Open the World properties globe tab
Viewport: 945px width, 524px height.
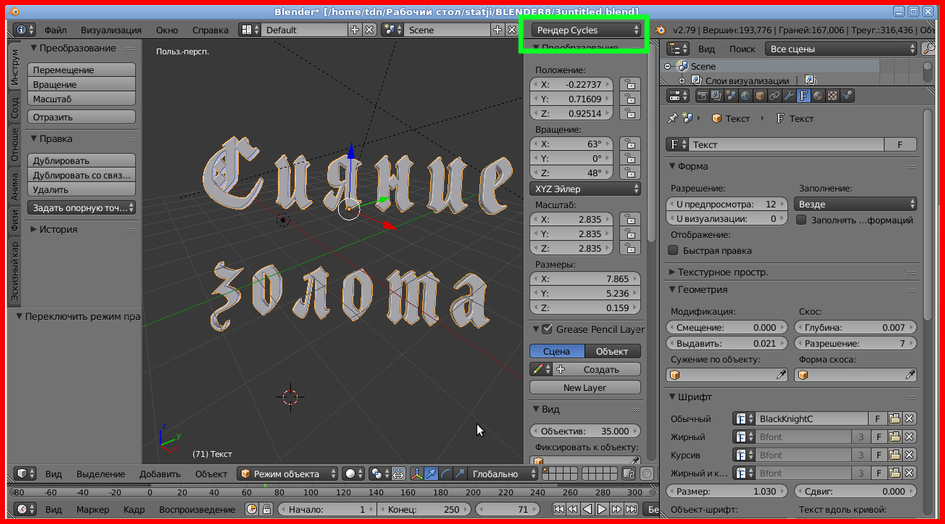(746, 96)
